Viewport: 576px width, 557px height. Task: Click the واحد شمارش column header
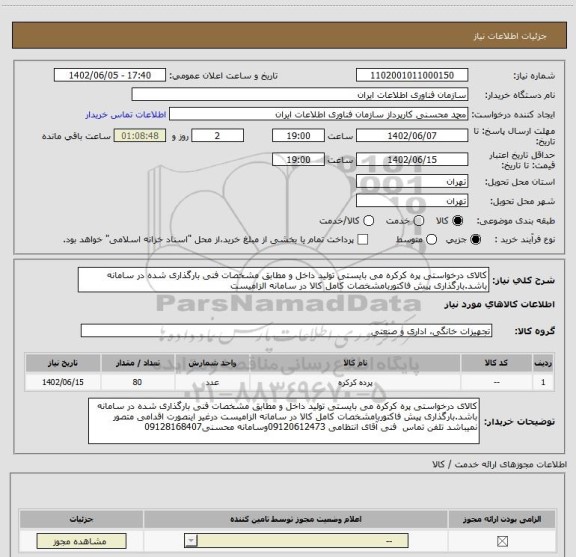click(212, 363)
